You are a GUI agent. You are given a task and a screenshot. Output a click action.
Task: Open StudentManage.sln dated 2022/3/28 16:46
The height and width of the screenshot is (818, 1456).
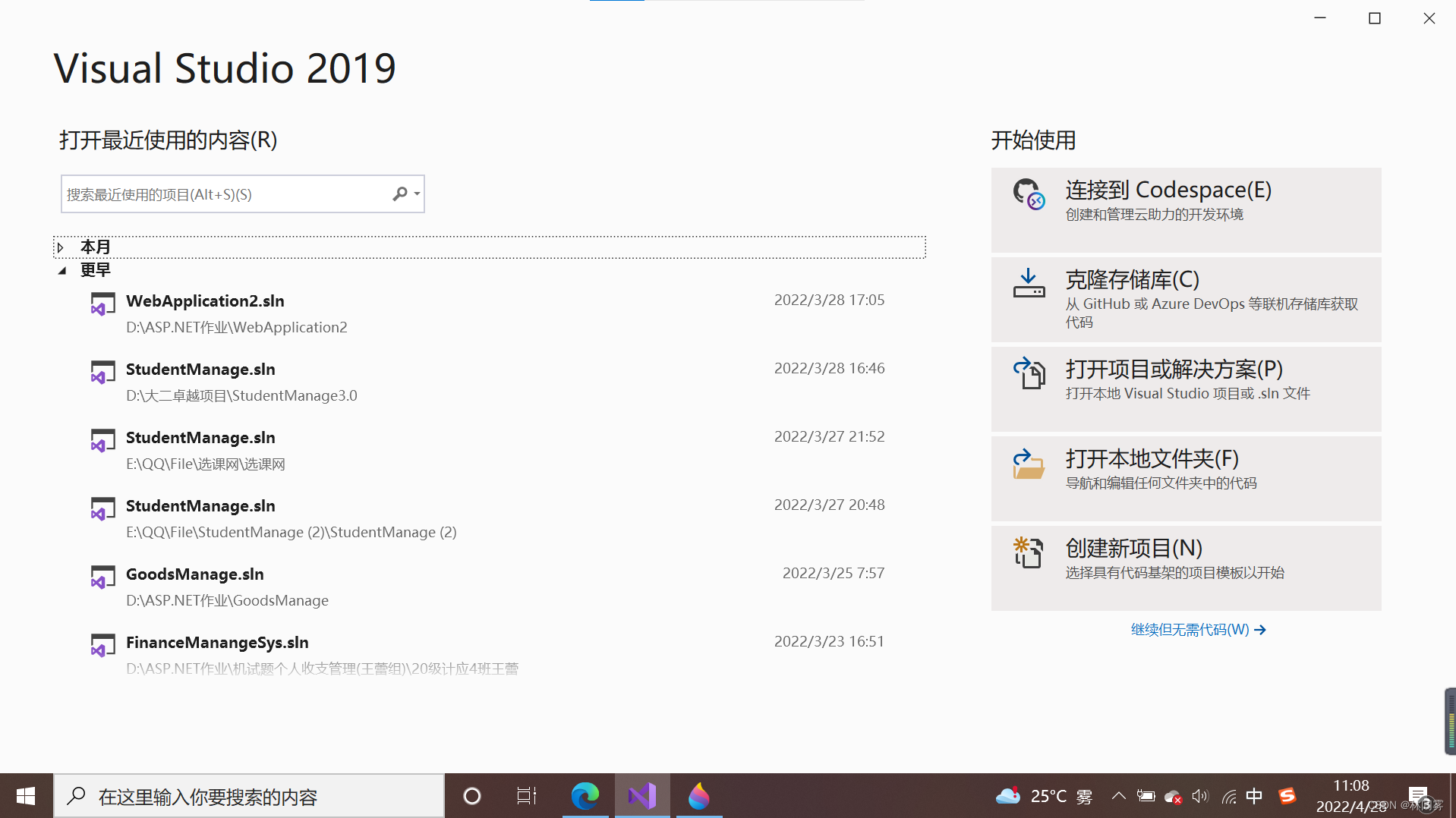click(489, 382)
